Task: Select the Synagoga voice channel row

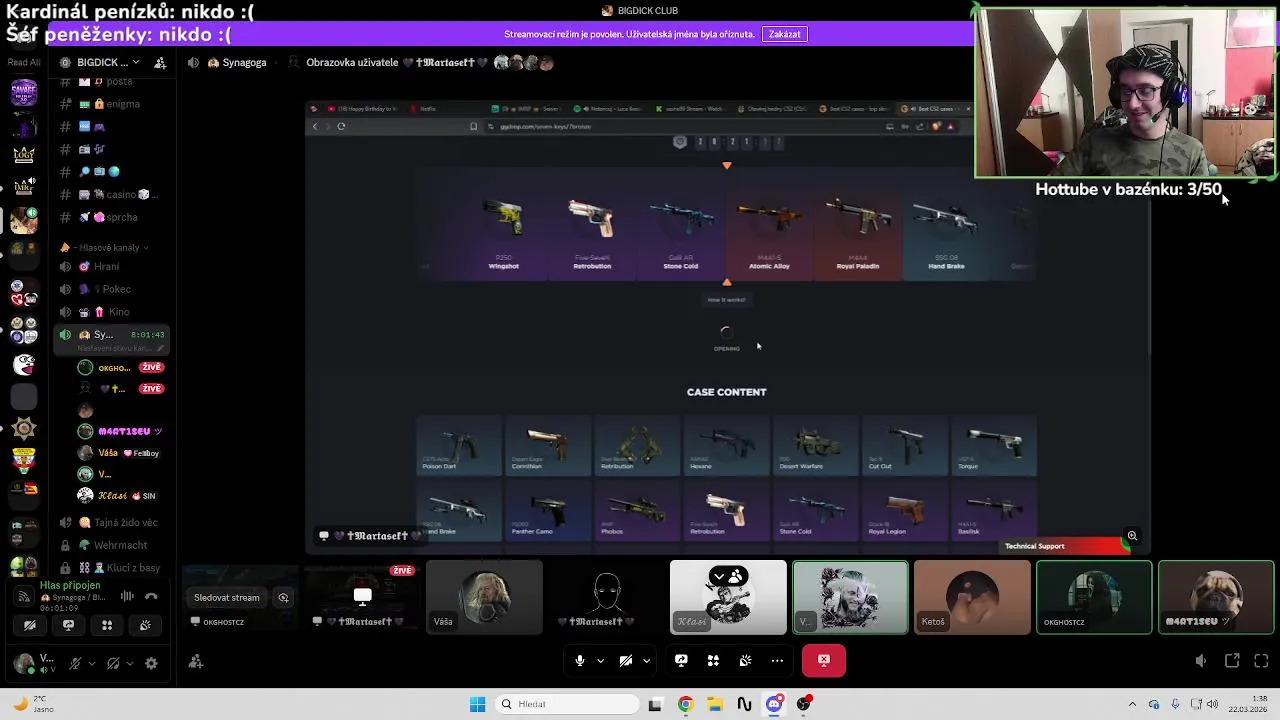Action: pyautogui.click(x=110, y=339)
